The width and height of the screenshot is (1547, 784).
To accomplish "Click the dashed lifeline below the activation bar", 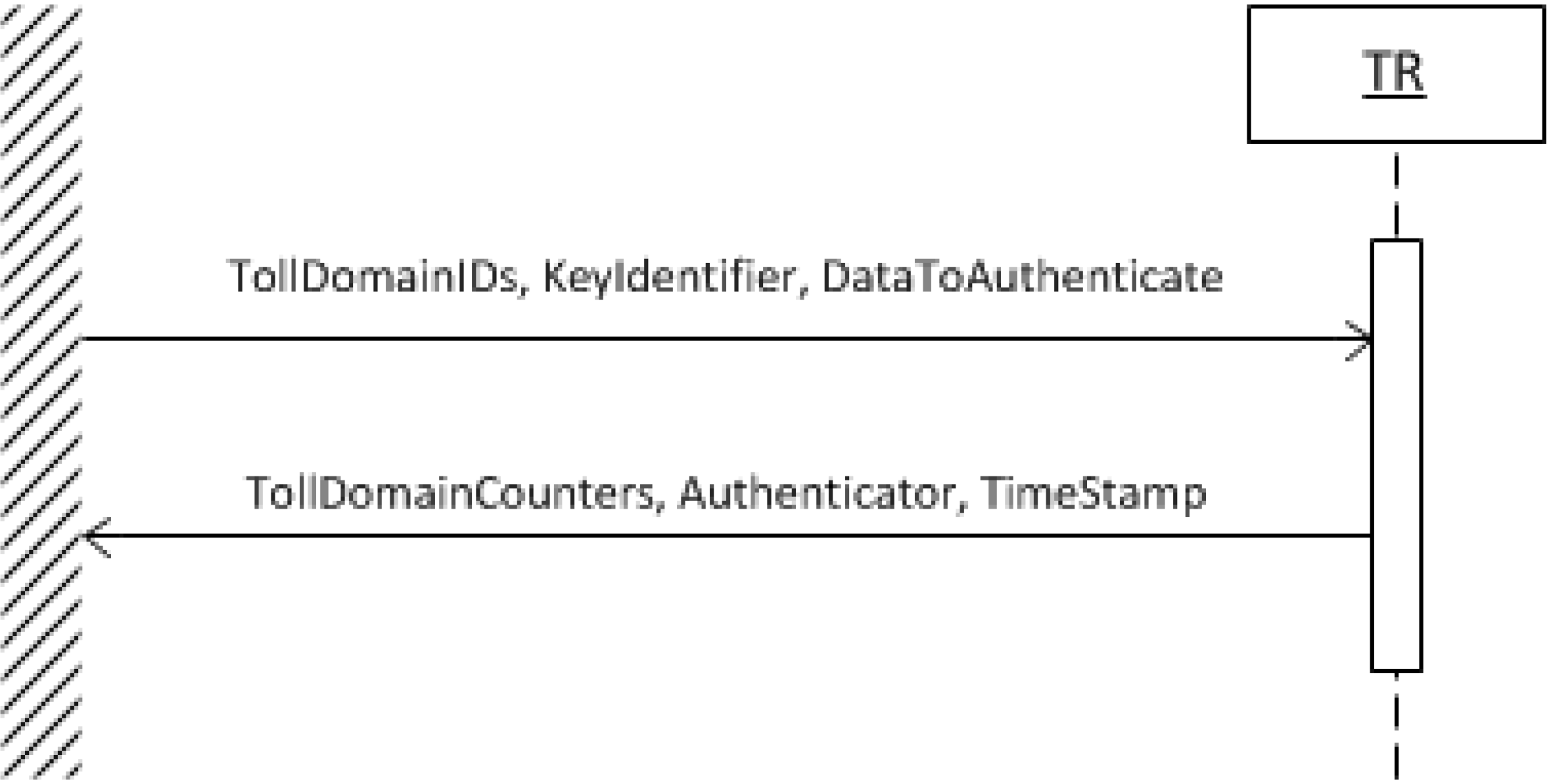I will tap(1396, 726).
